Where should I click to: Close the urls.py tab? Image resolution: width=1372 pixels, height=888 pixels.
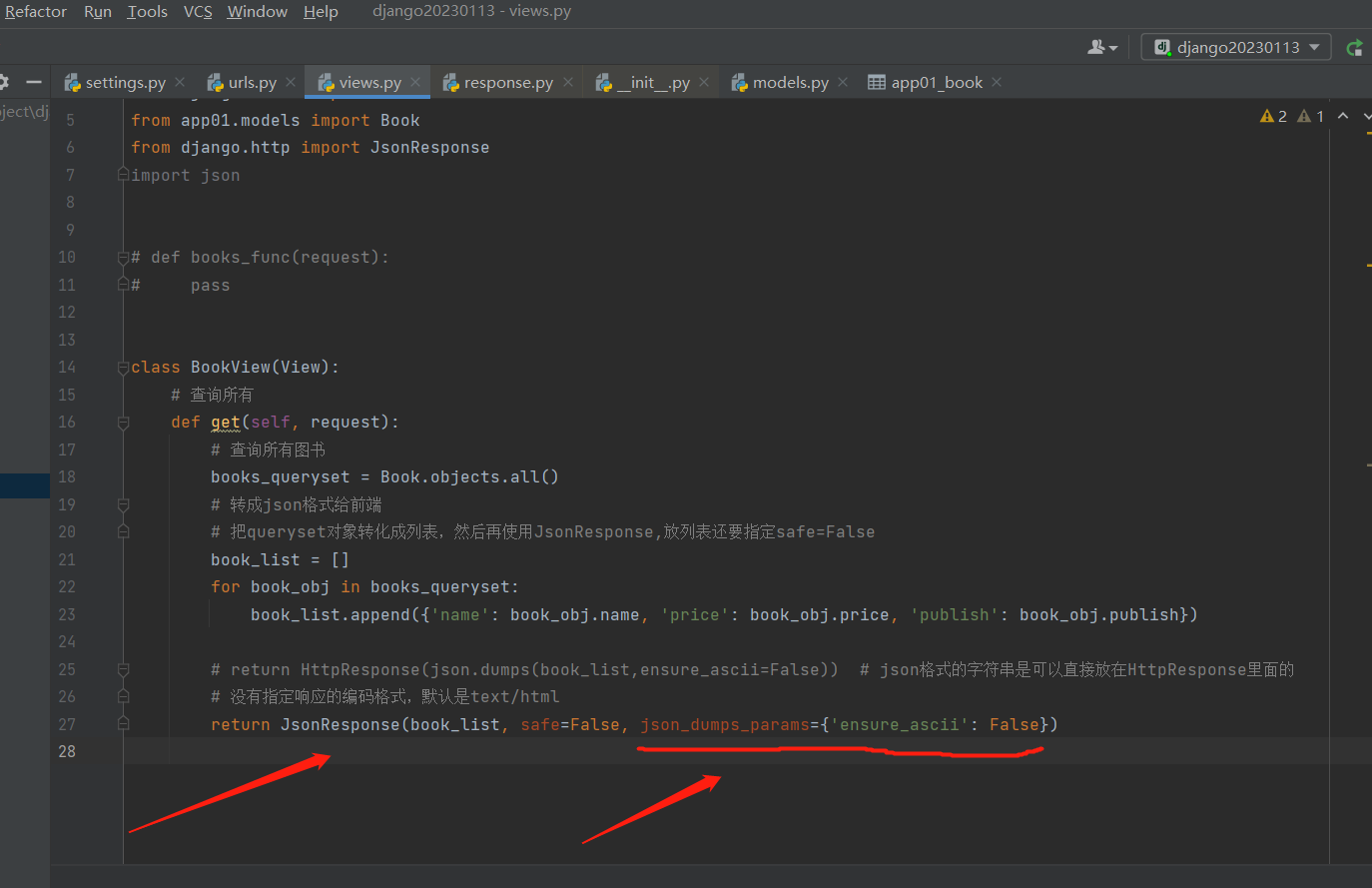[x=291, y=82]
